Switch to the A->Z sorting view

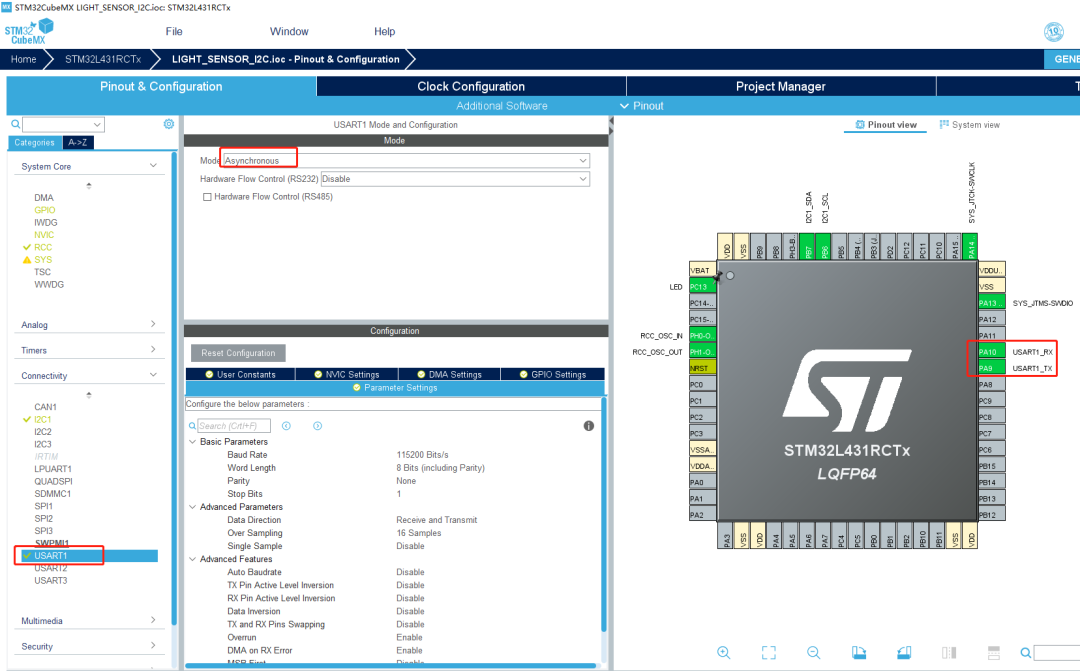pyautogui.click(x=77, y=142)
